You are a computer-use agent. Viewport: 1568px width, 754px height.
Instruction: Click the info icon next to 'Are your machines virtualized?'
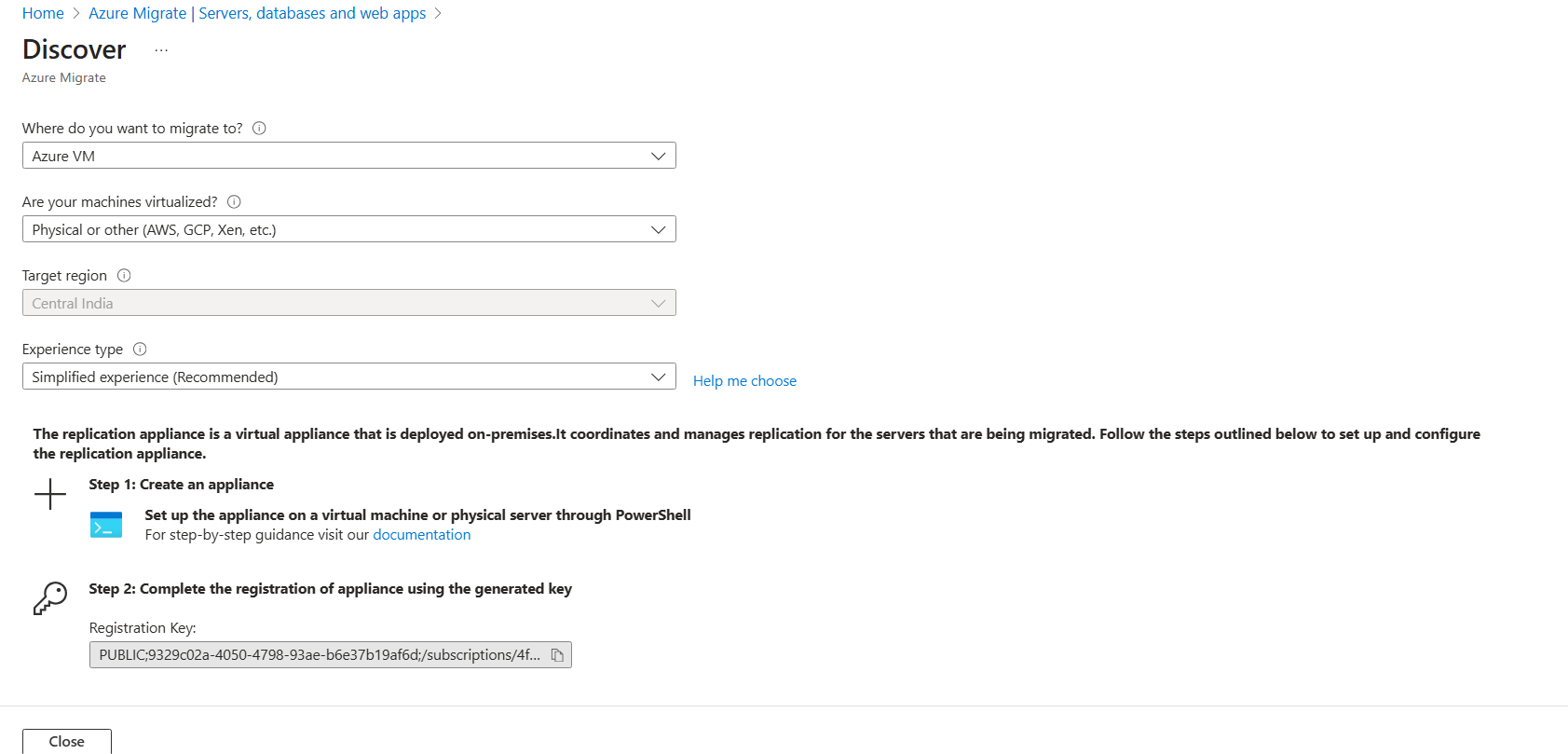point(235,202)
